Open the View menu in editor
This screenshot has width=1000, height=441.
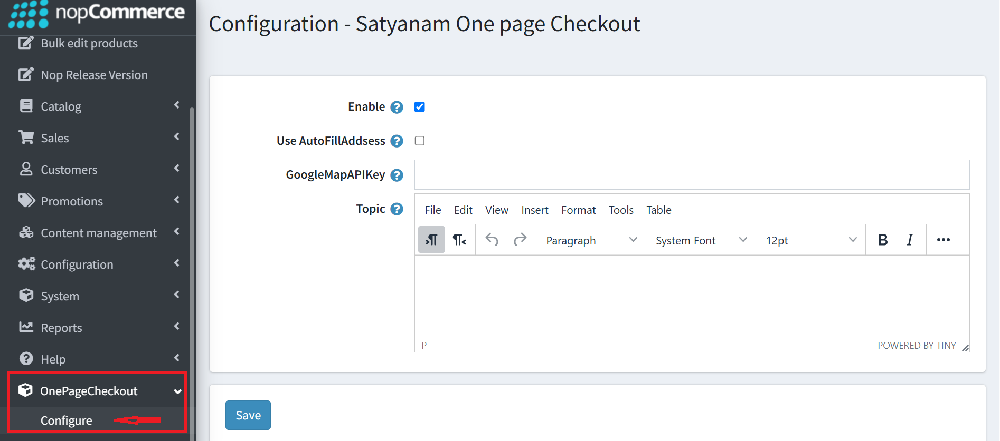point(497,210)
